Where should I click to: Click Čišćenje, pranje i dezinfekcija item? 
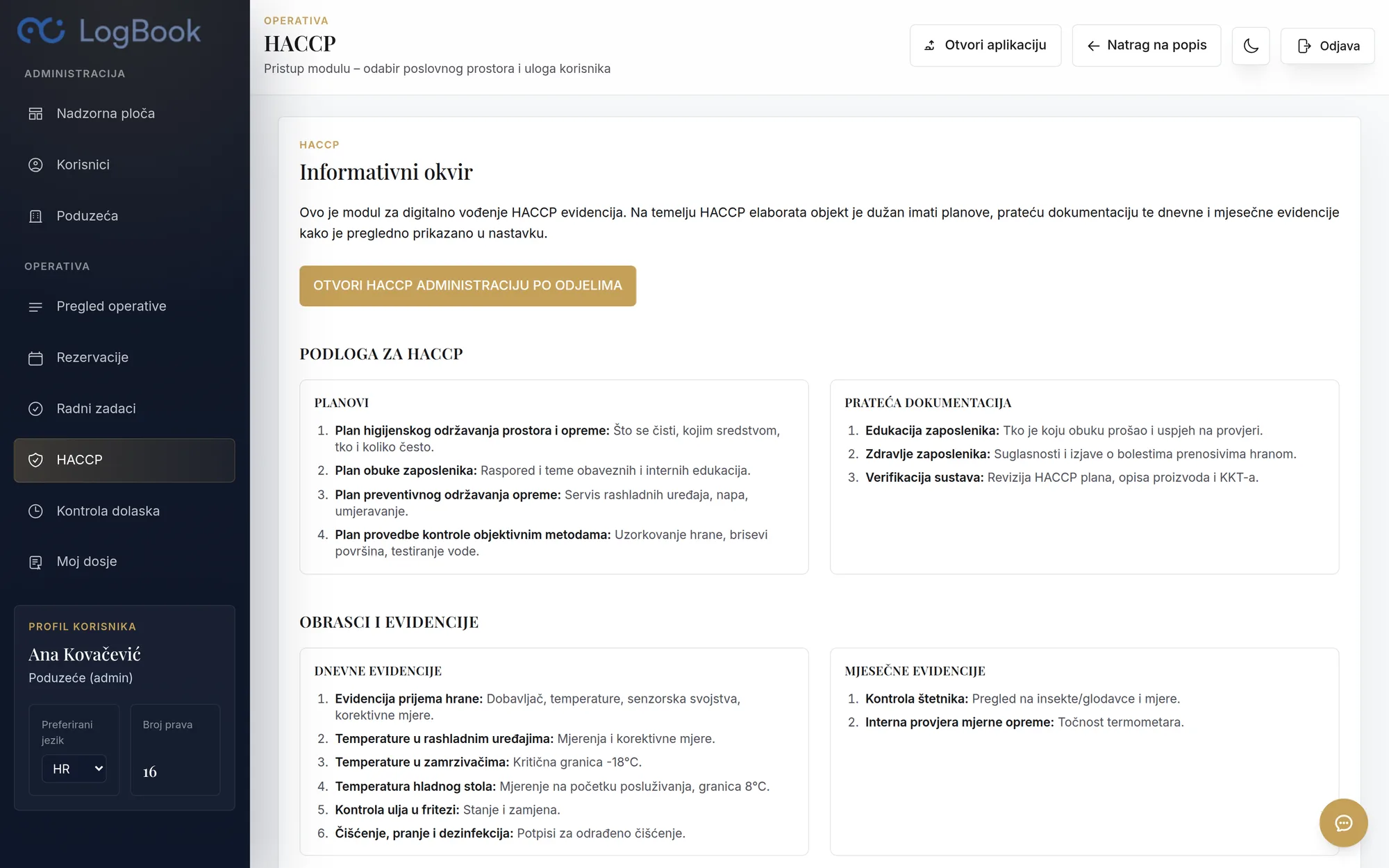510,833
